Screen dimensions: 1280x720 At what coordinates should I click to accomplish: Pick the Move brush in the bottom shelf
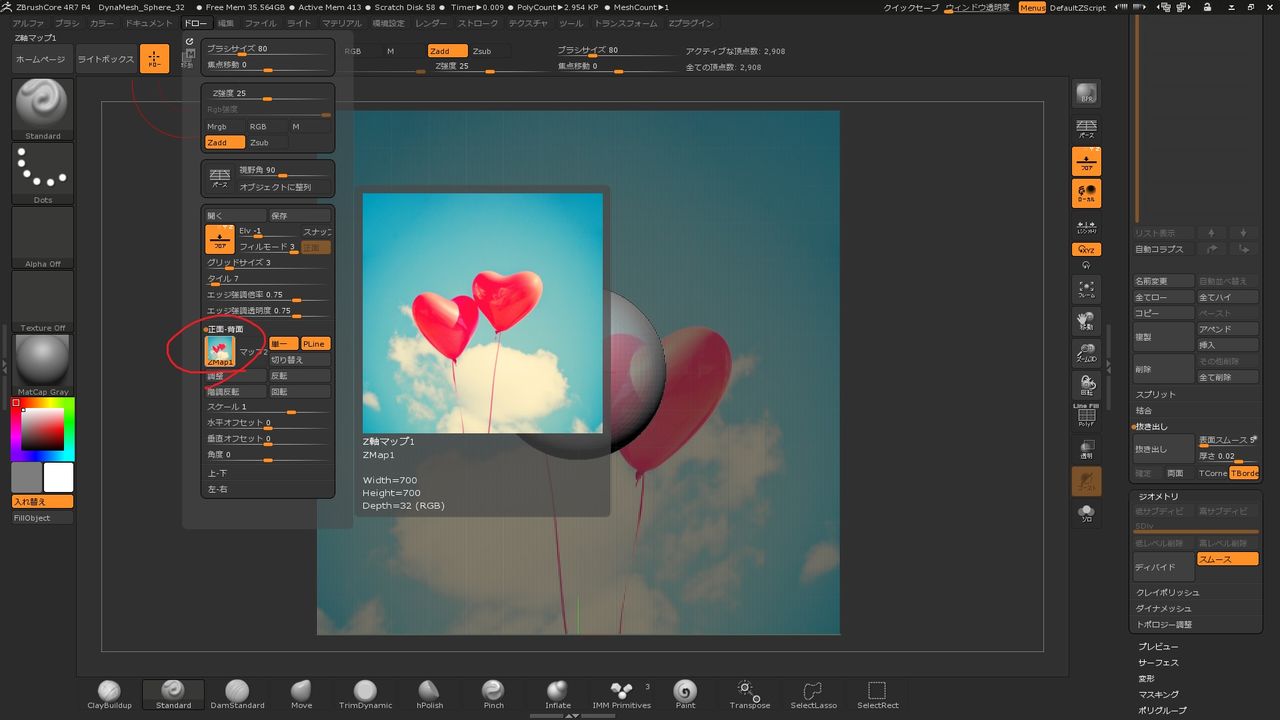tap(301, 695)
